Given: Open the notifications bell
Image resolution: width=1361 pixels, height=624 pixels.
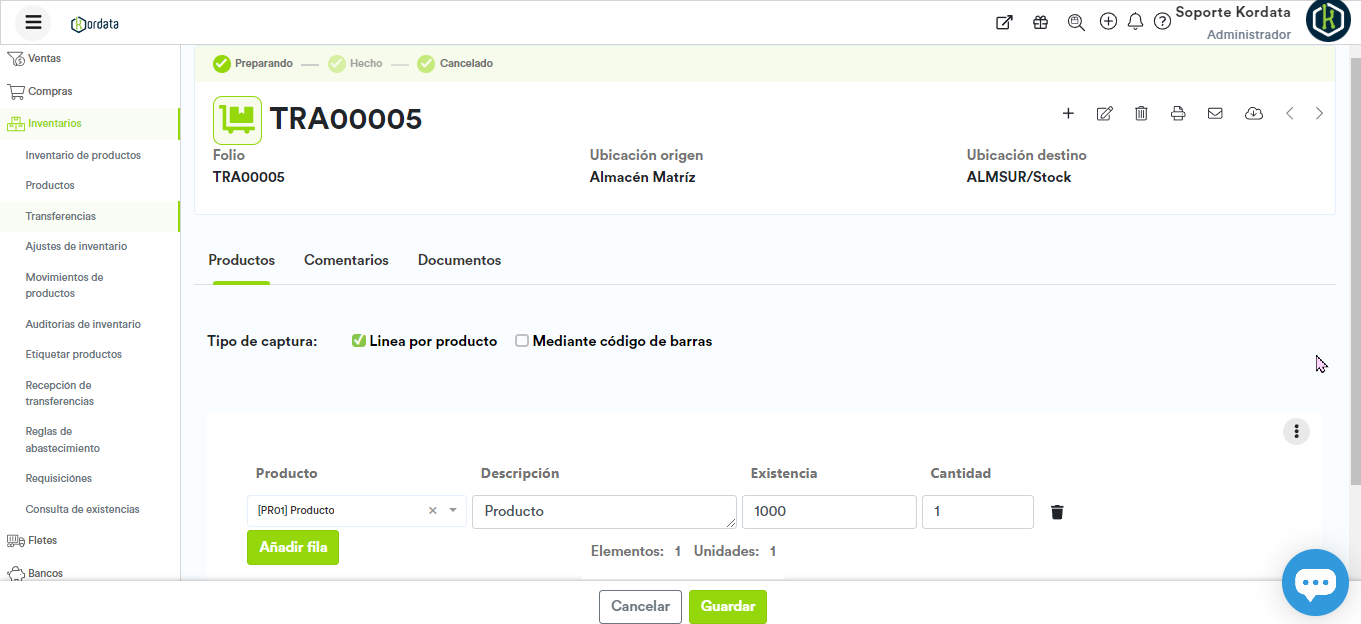Looking at the screenshot, I should click(x=1135, y=22).
